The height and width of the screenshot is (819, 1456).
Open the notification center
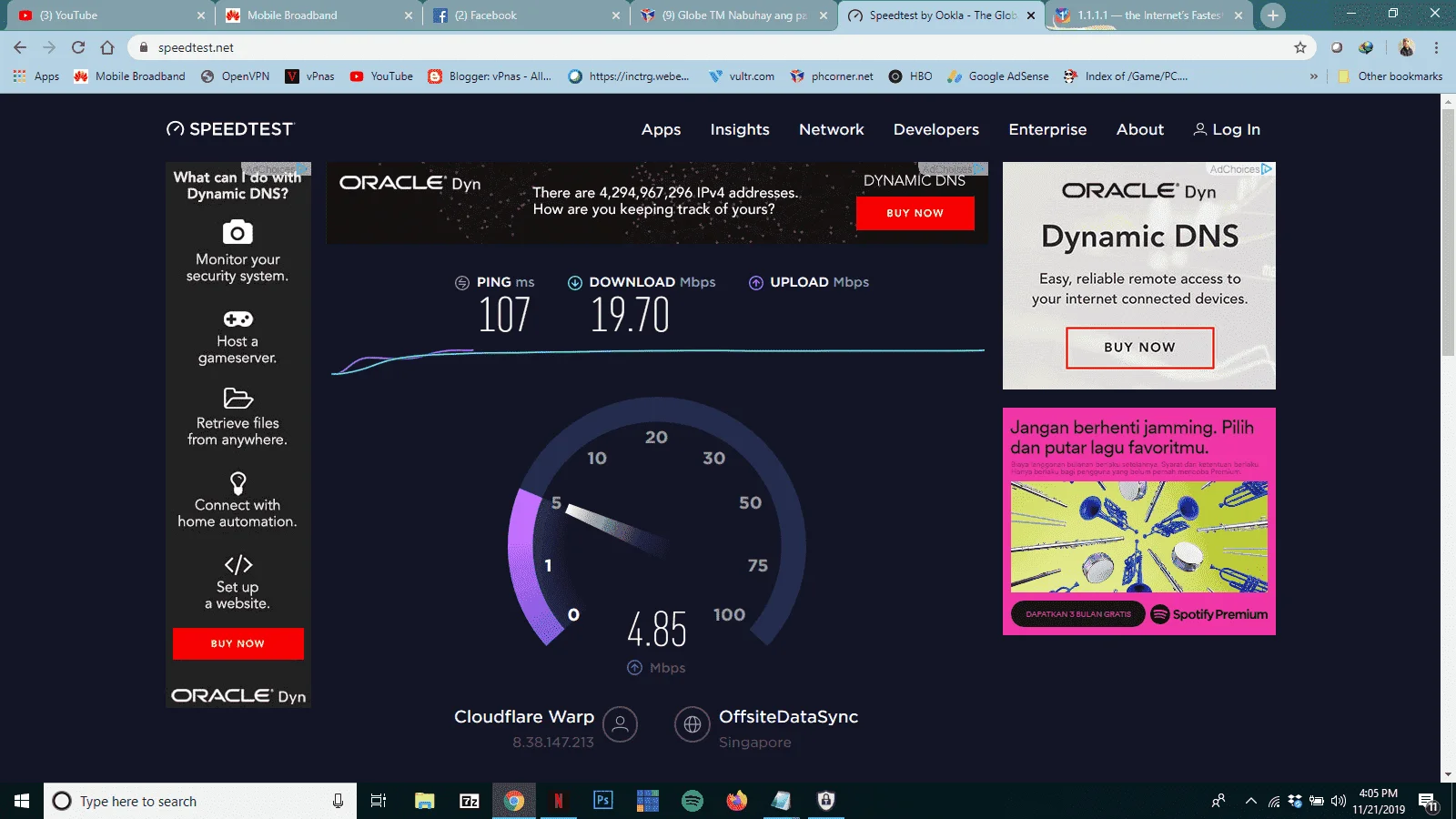[1429, 802]
